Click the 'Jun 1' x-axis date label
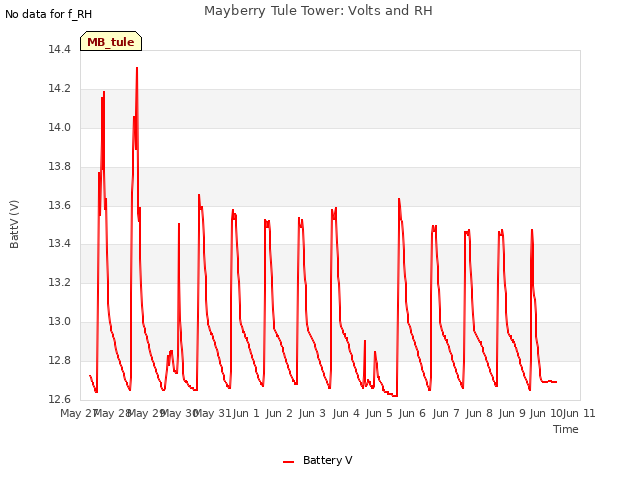 246,413
